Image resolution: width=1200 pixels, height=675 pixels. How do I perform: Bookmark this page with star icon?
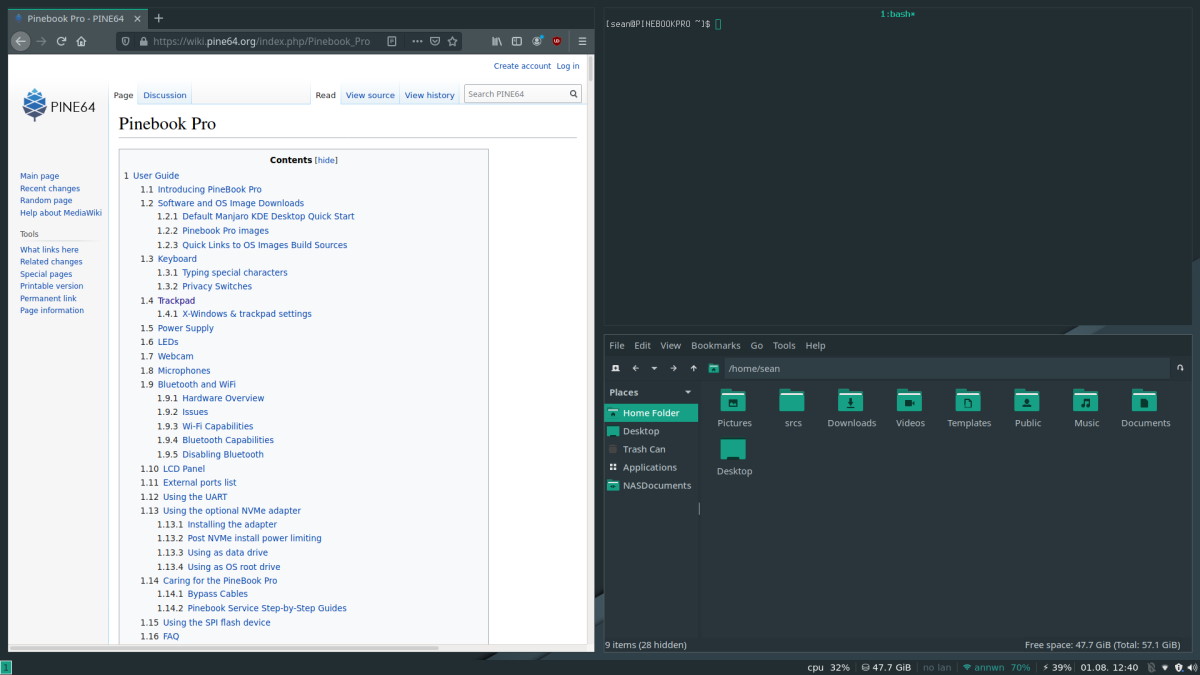click(x=453, y=41)
